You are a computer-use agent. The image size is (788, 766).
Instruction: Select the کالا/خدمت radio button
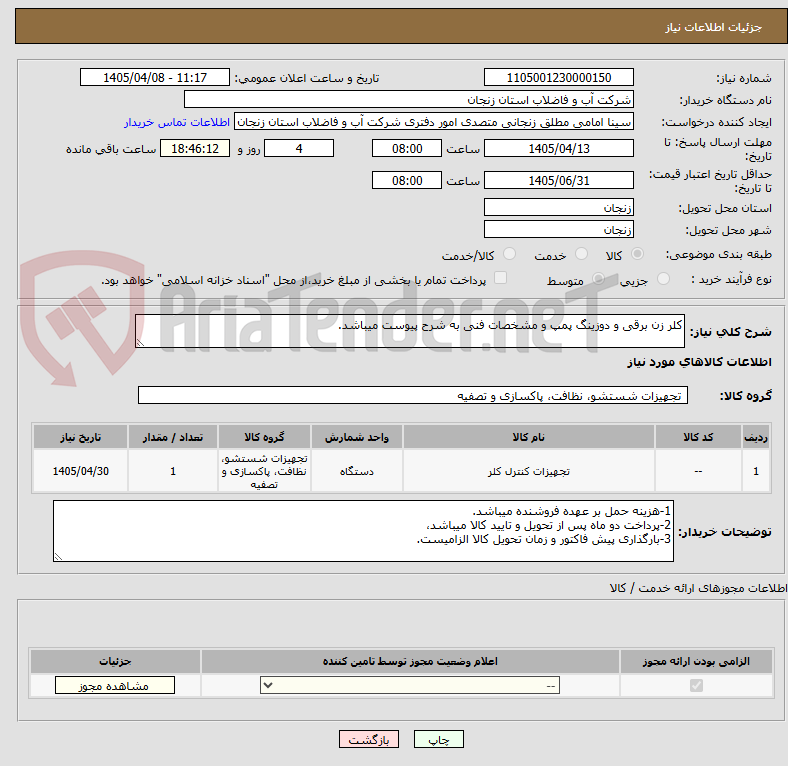pos(509,254)
